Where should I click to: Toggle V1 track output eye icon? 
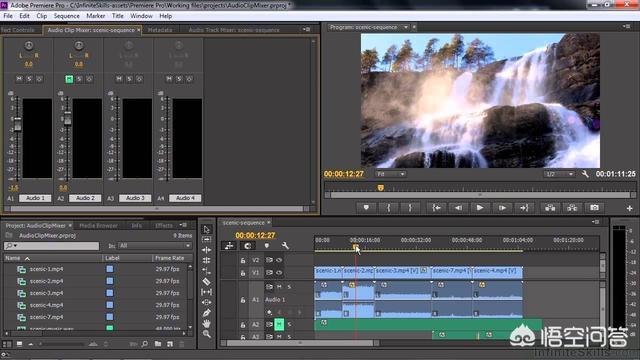(x=279, y=273)
